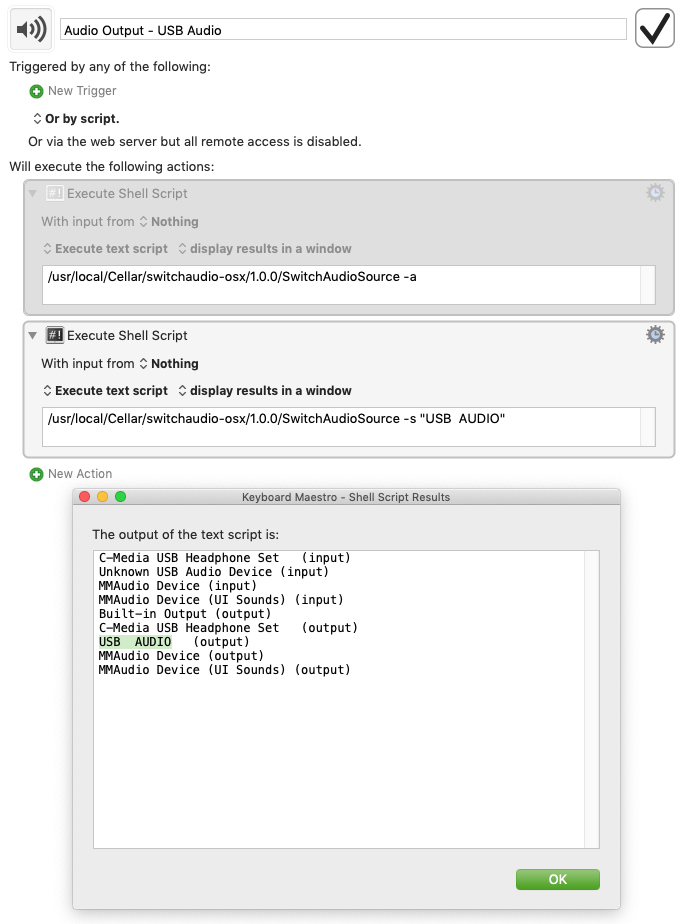Viewport: 688px width, 924px height.
Task: Click the results window title bar
Action: click(x=346, y=497)
